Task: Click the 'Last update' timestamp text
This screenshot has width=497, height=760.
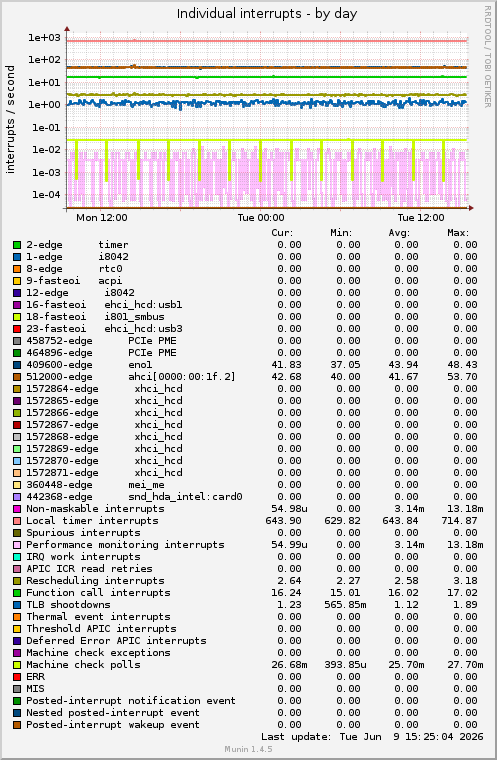Action: point(372,737)
